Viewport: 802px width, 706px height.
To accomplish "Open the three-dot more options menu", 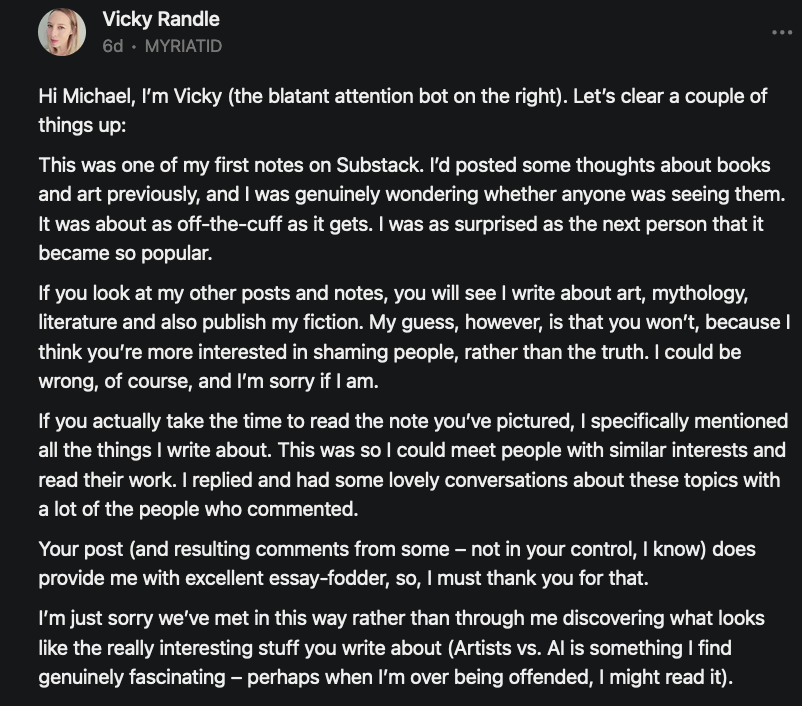I will tap(780, 33).
